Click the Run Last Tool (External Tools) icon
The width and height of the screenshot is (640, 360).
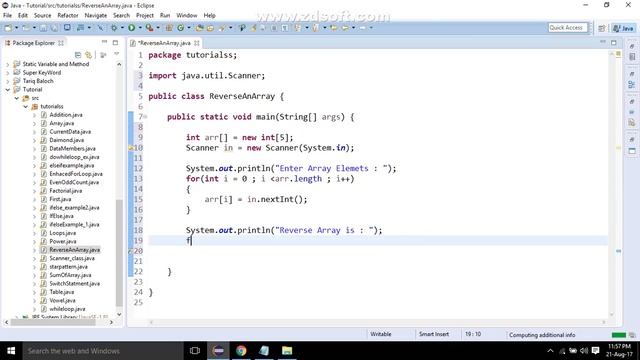tap(149, 28)
